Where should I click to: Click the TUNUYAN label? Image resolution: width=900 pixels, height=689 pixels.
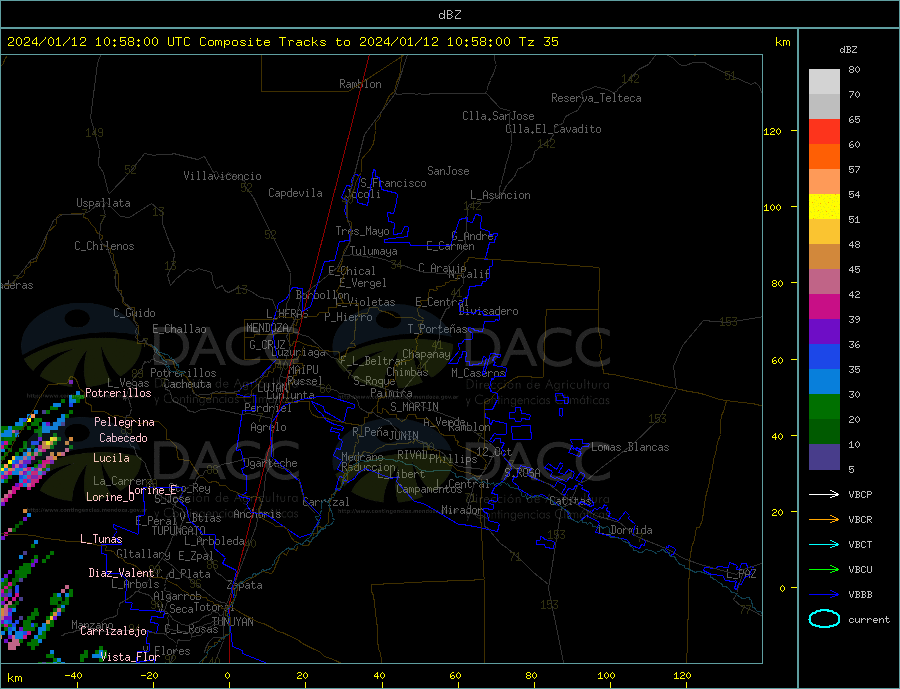[x=232, y=622]
